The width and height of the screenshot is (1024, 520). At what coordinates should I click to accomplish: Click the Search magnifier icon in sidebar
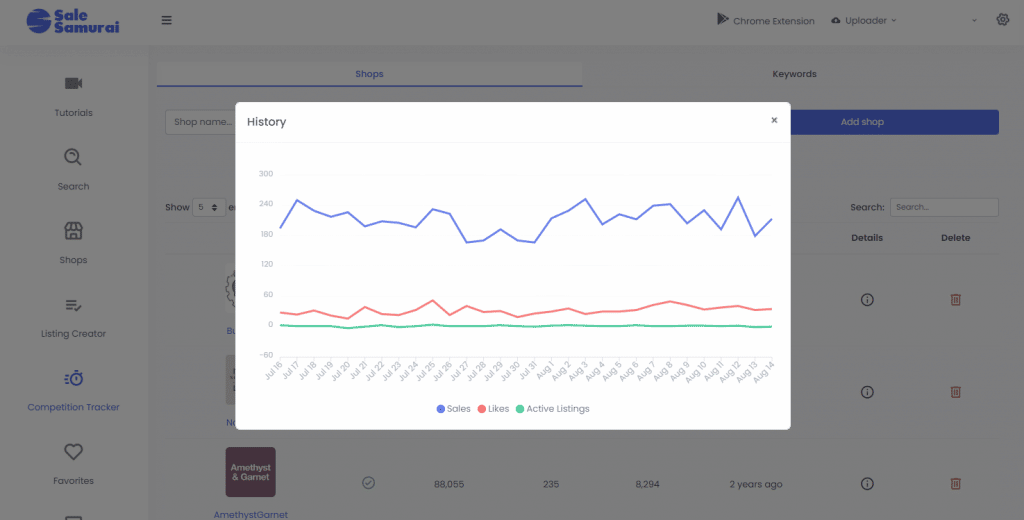pos(72,157)
